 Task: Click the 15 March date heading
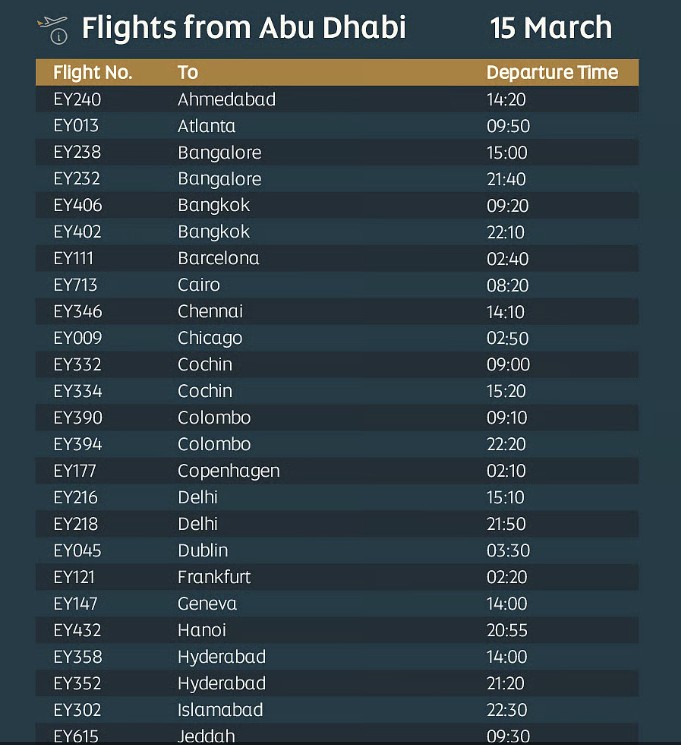[x=551, y=28]
